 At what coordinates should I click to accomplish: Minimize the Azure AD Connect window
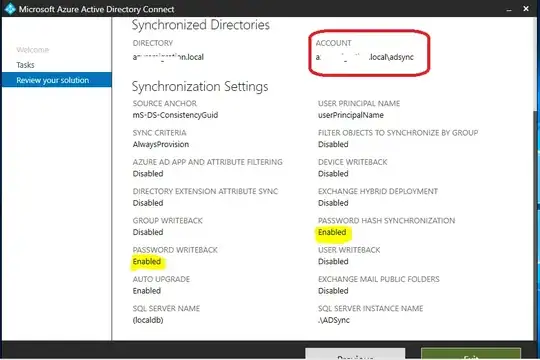[x=509, y=10]
